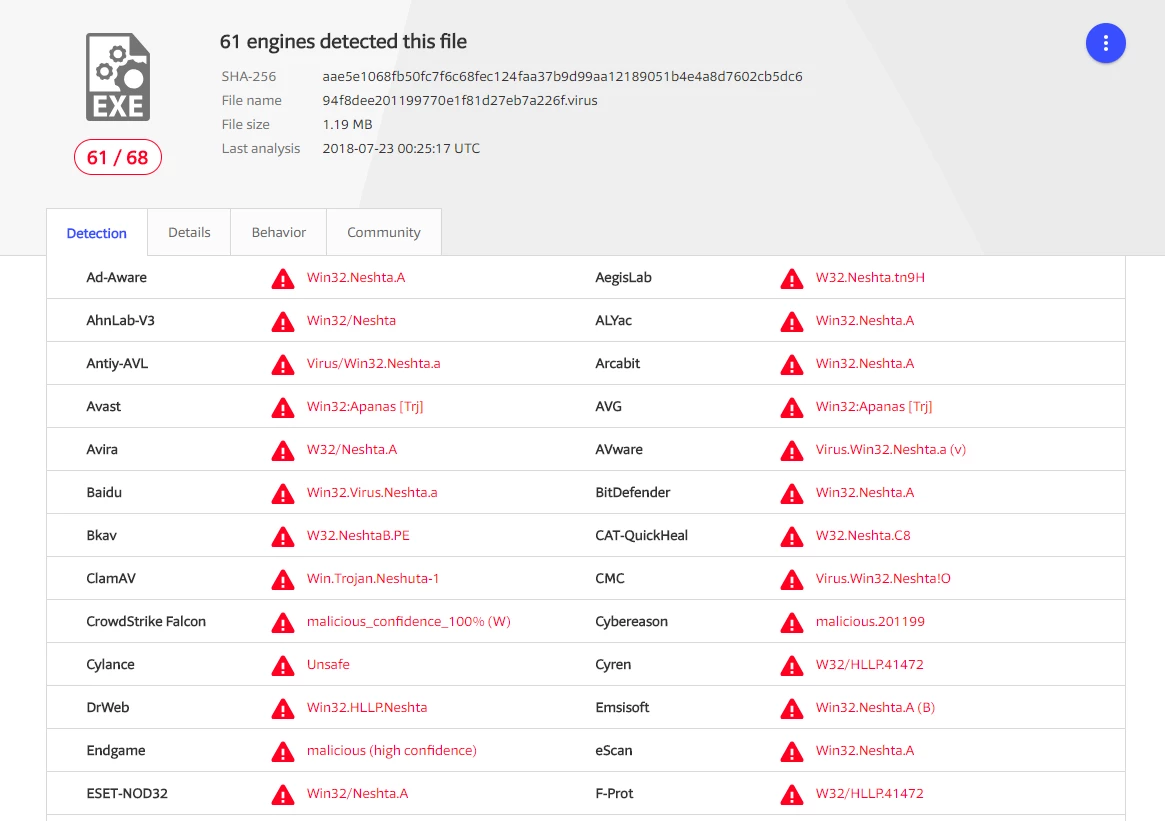
Task: Click the W32.Neshta.C8 detection text
Action: pyautogui.click(x=863, y=536)
